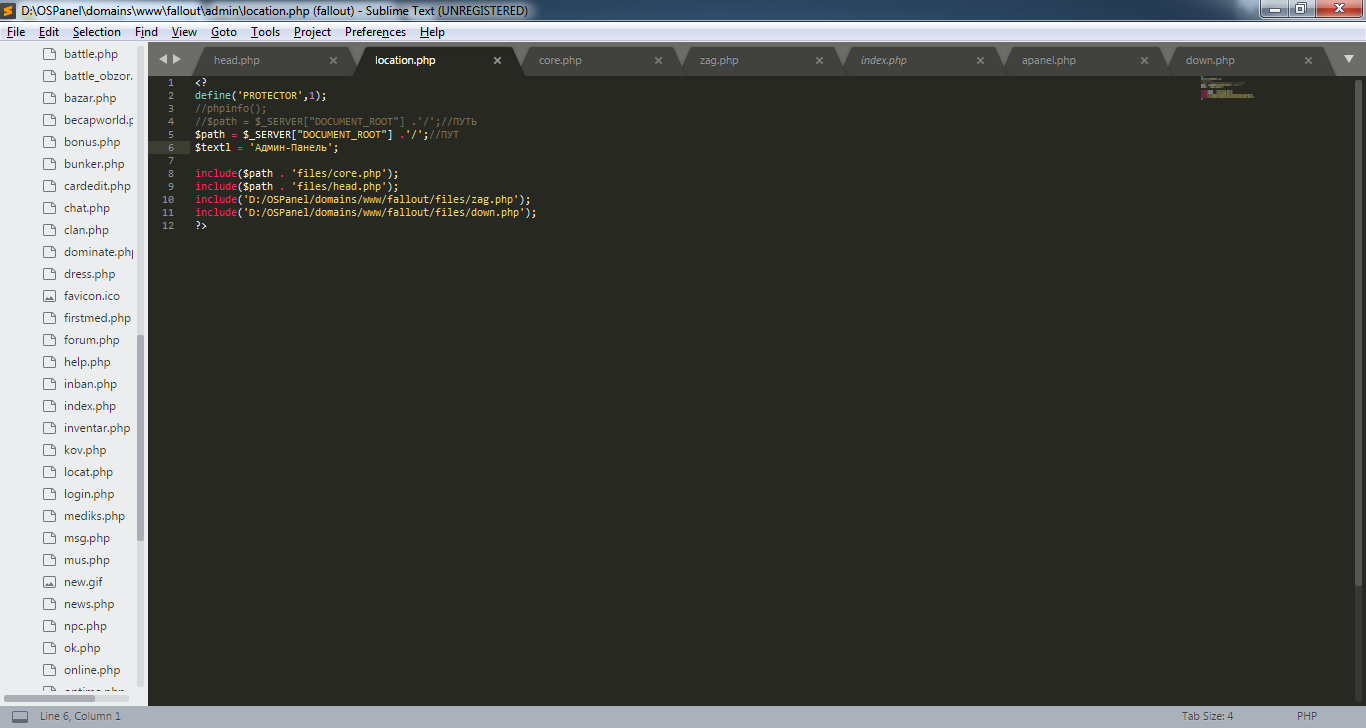Viewport: 1366px width, 728px height.
Task: Click the sidebar horizontal scrollbar
Action: click(49, 698)
